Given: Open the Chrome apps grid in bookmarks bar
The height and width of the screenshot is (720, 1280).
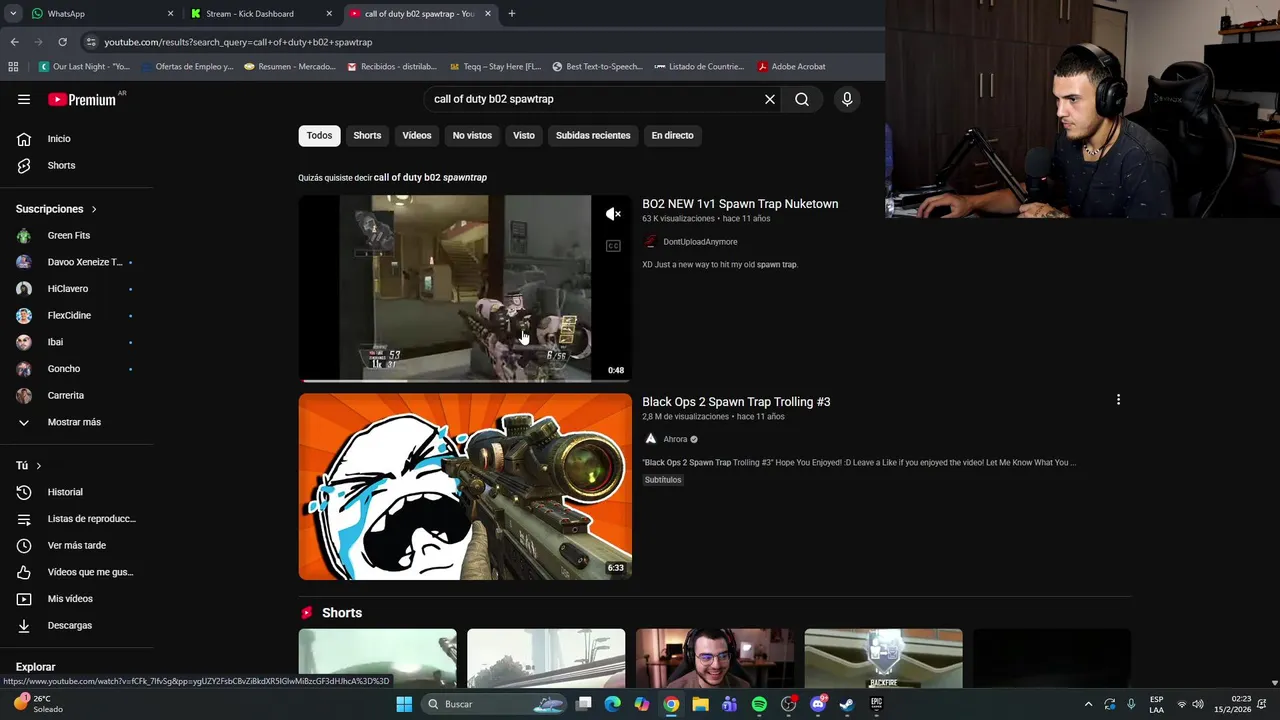Looking at the screenshot, I should pos(13,66).
